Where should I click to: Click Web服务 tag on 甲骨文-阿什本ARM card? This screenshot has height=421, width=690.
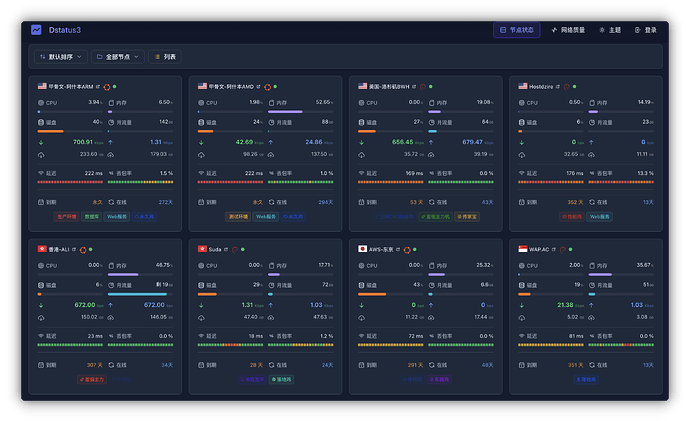[x=117, y=216]
